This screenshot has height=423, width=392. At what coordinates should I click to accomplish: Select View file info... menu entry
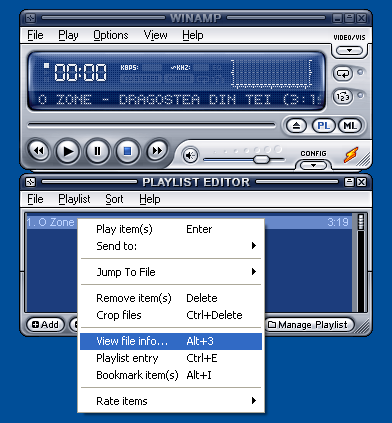[x=171, y=341]
